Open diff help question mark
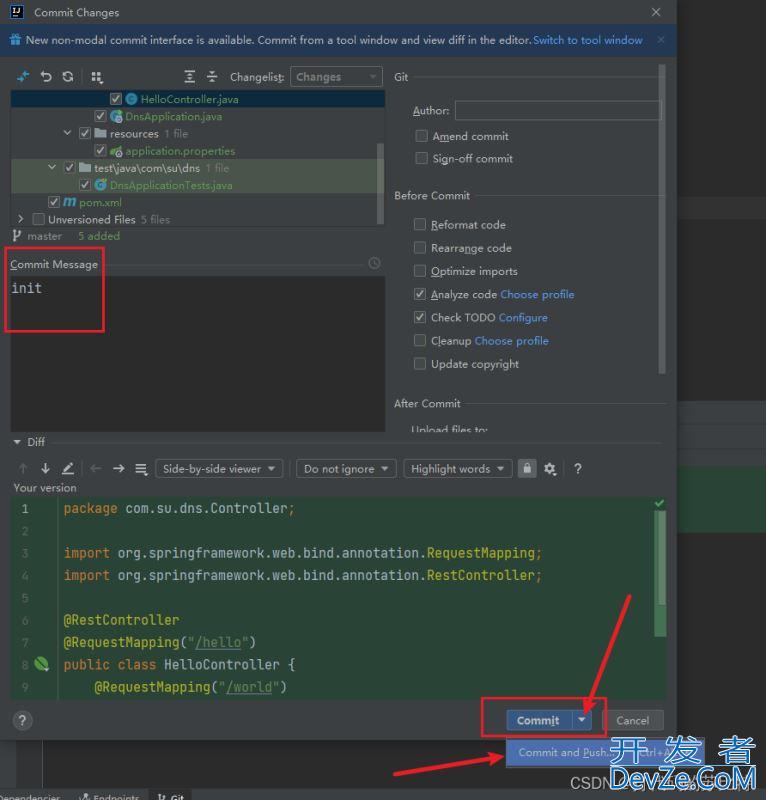This screenshot has height=800, width=766. tap(578, 468)
